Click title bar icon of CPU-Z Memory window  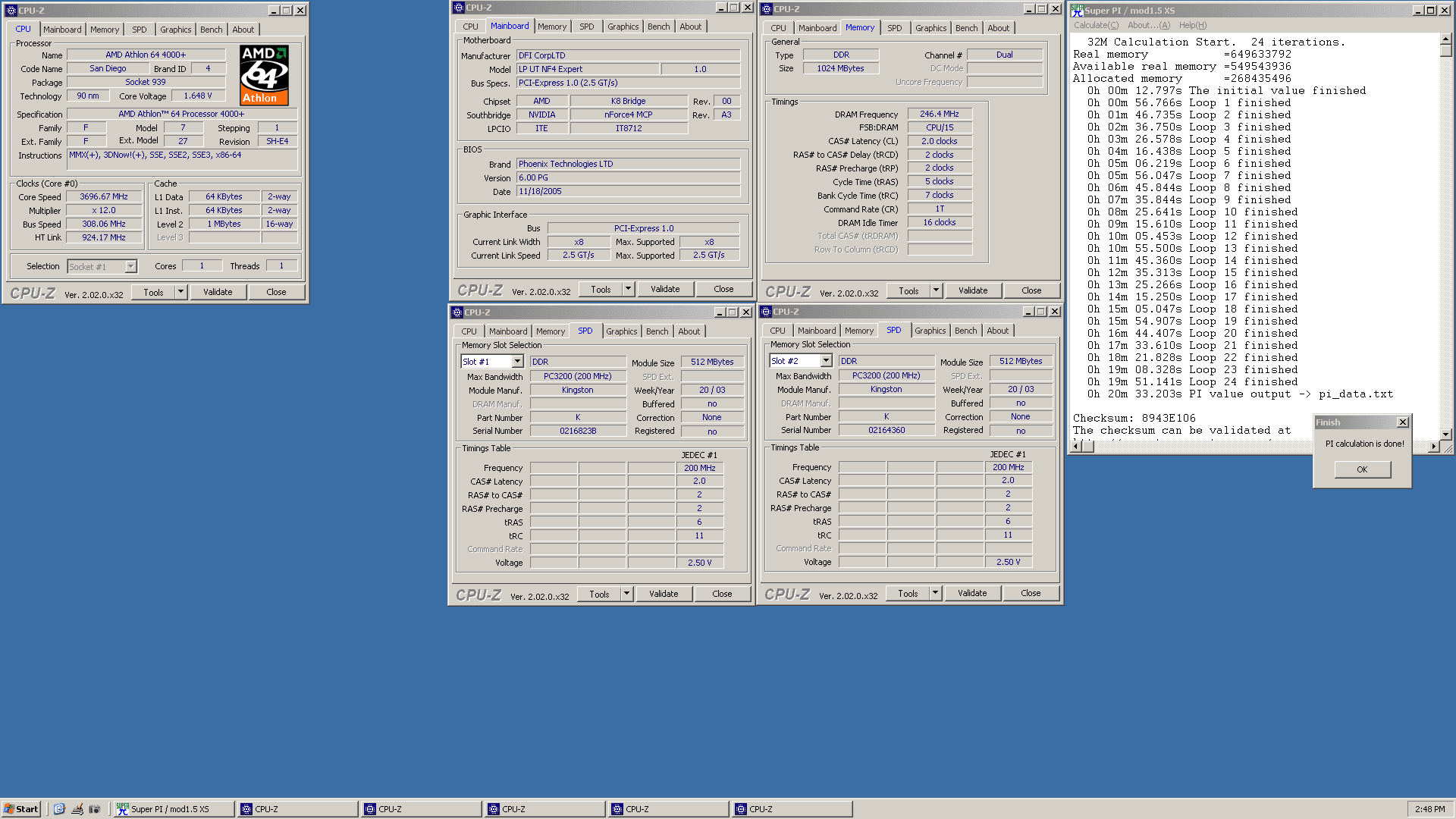[x=766, y=9]
